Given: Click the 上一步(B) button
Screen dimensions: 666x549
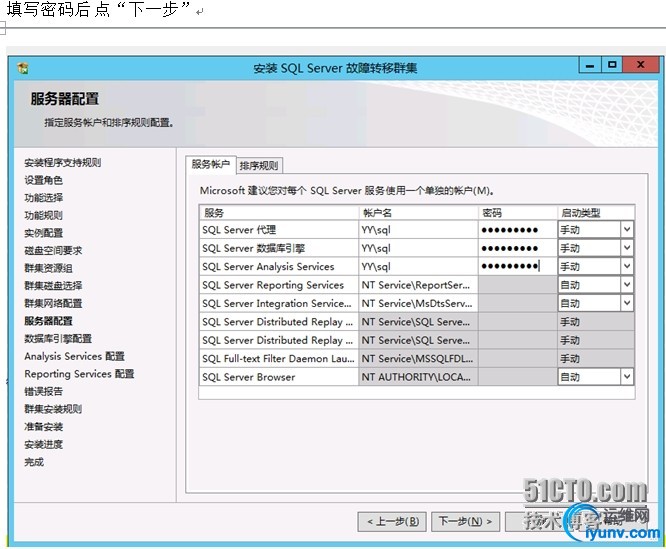Looking at the screenshot, I should tap(393, 521).
